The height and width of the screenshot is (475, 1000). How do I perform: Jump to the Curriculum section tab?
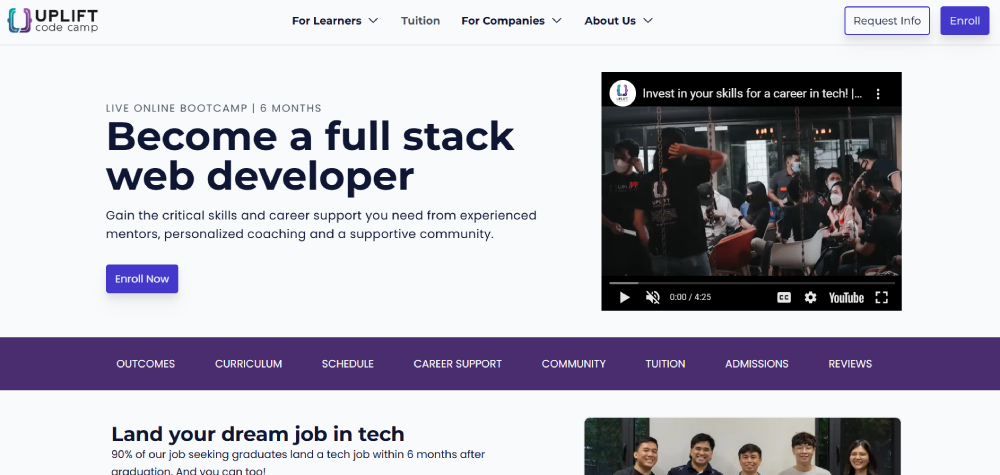pos(248,364)
